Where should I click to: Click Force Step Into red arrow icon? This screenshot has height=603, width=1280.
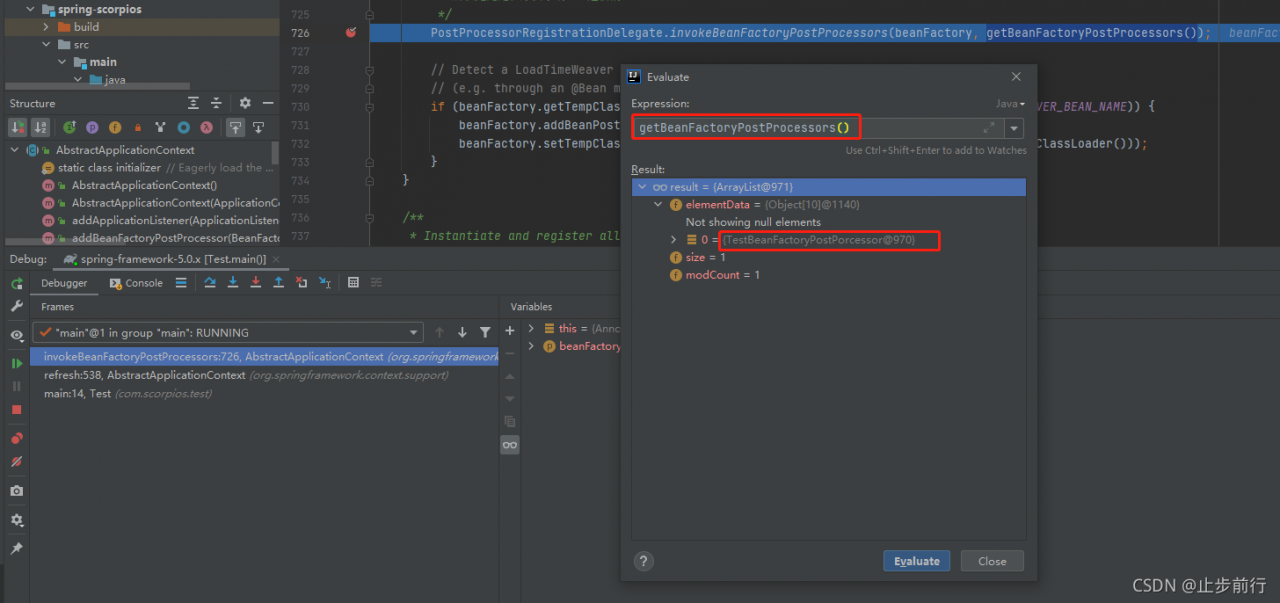(256, 283)
